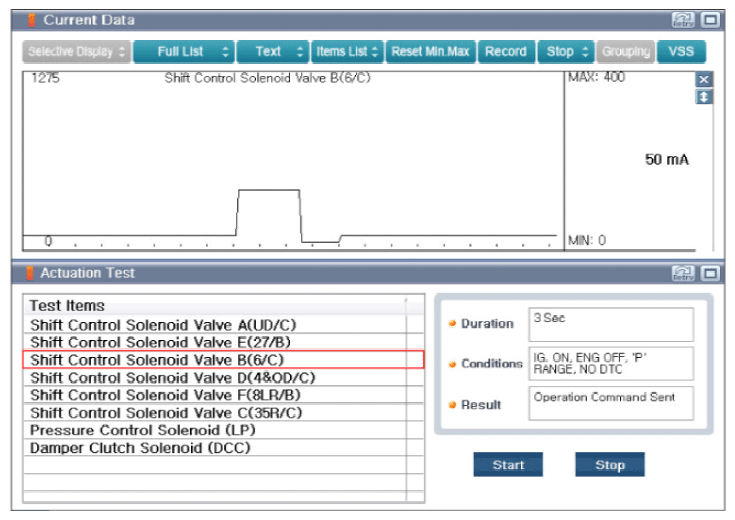The width and height of the screenshot is (735, 520).
Task: Click Retry icon in Current Data header
Action: pyautogui.click(x=683, y=20)
